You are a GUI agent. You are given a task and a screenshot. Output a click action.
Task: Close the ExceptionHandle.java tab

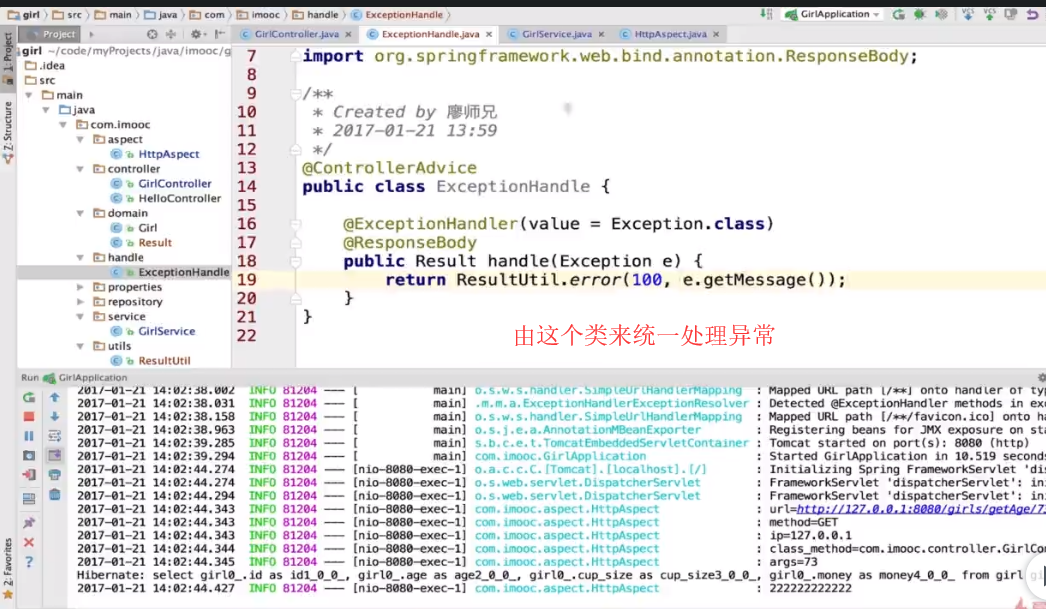pos(489,34)
